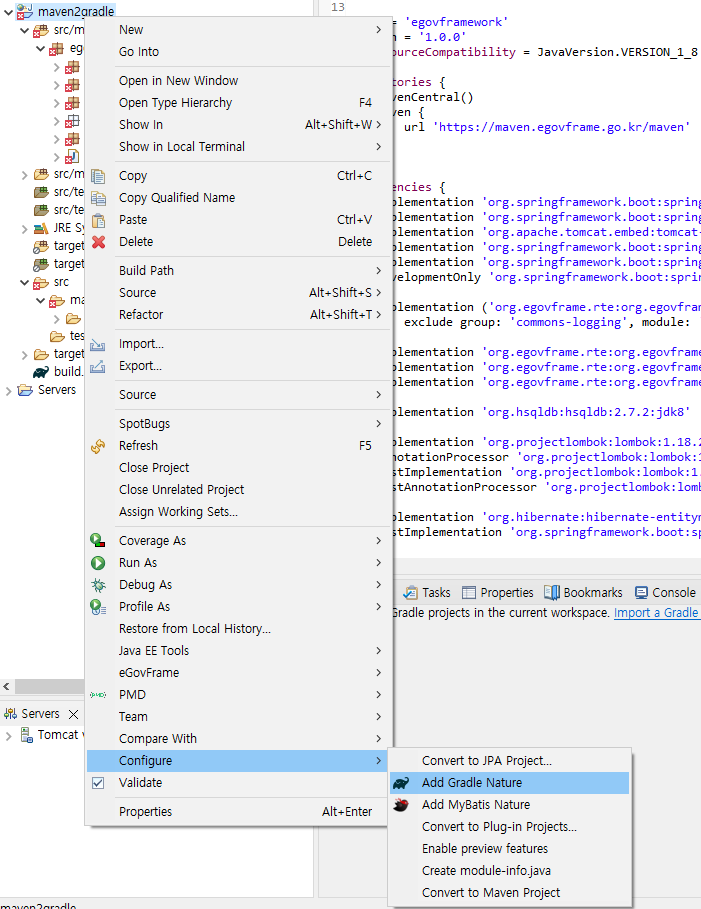This screenshot has width=701, height=909.
Task: Click the Add MyBatis Nature bird icon
Action: (x=401, y=805)
